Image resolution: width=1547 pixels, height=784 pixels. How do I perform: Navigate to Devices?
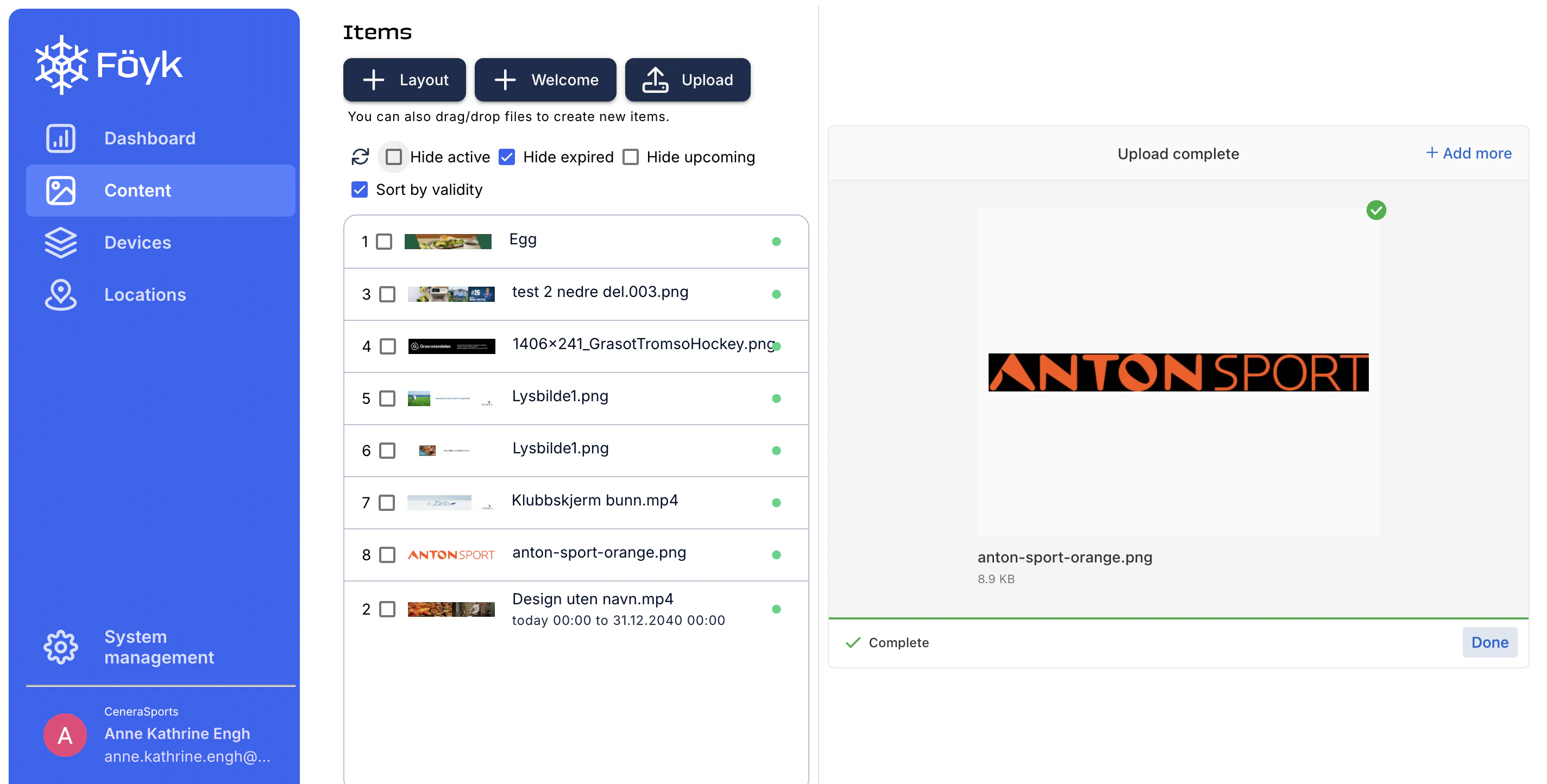tap(160, 243)
